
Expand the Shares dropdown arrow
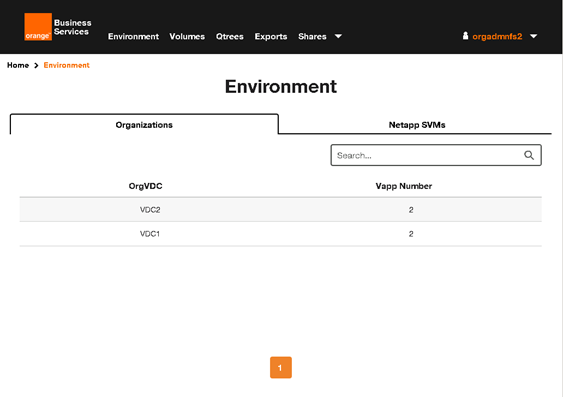(x=338, y=36)
